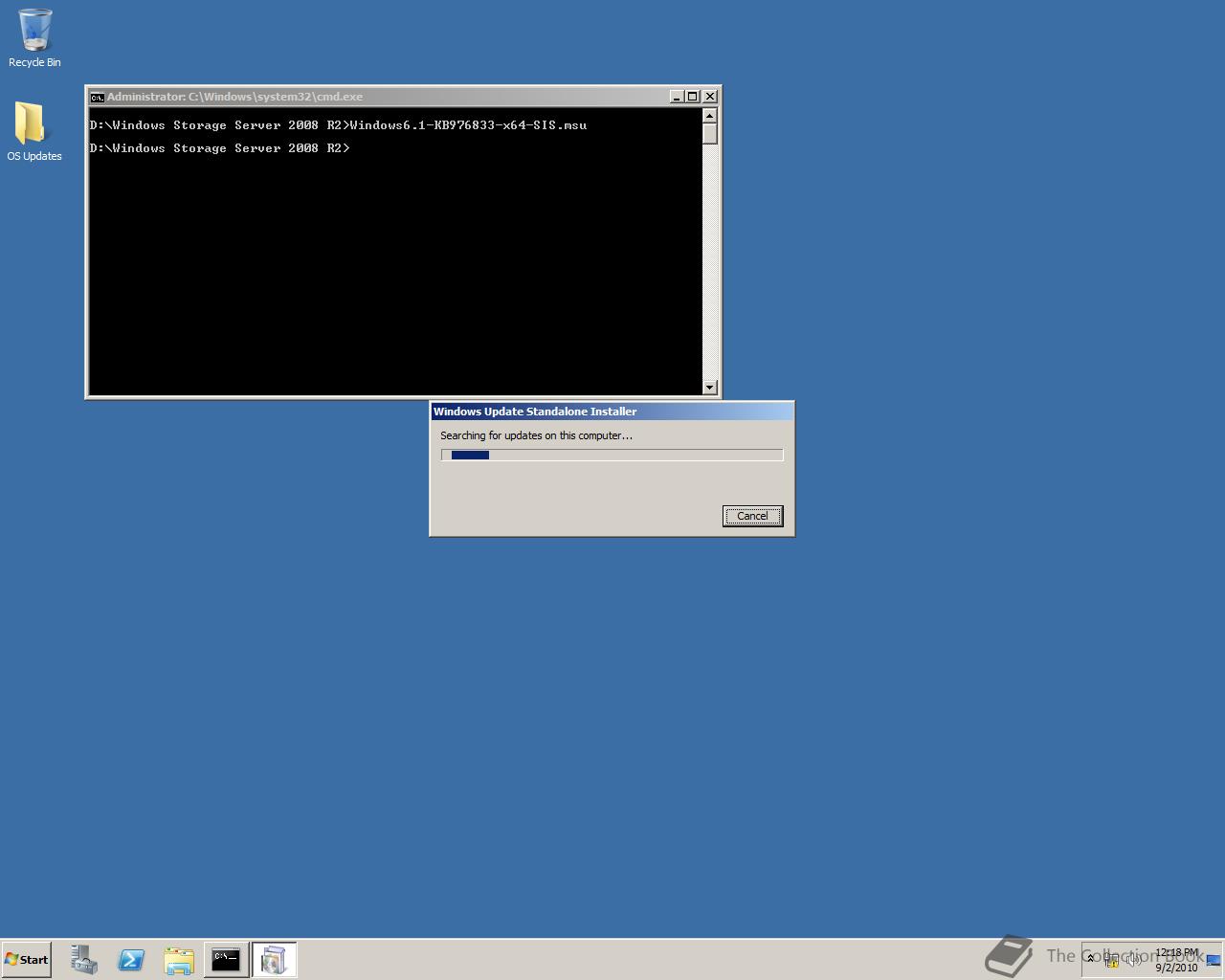Image resolution: width=1225 pixels, height=980 pixels.
Task: Select the Update Standalone Installer taskbar button
Action: [x=274, y=959]
